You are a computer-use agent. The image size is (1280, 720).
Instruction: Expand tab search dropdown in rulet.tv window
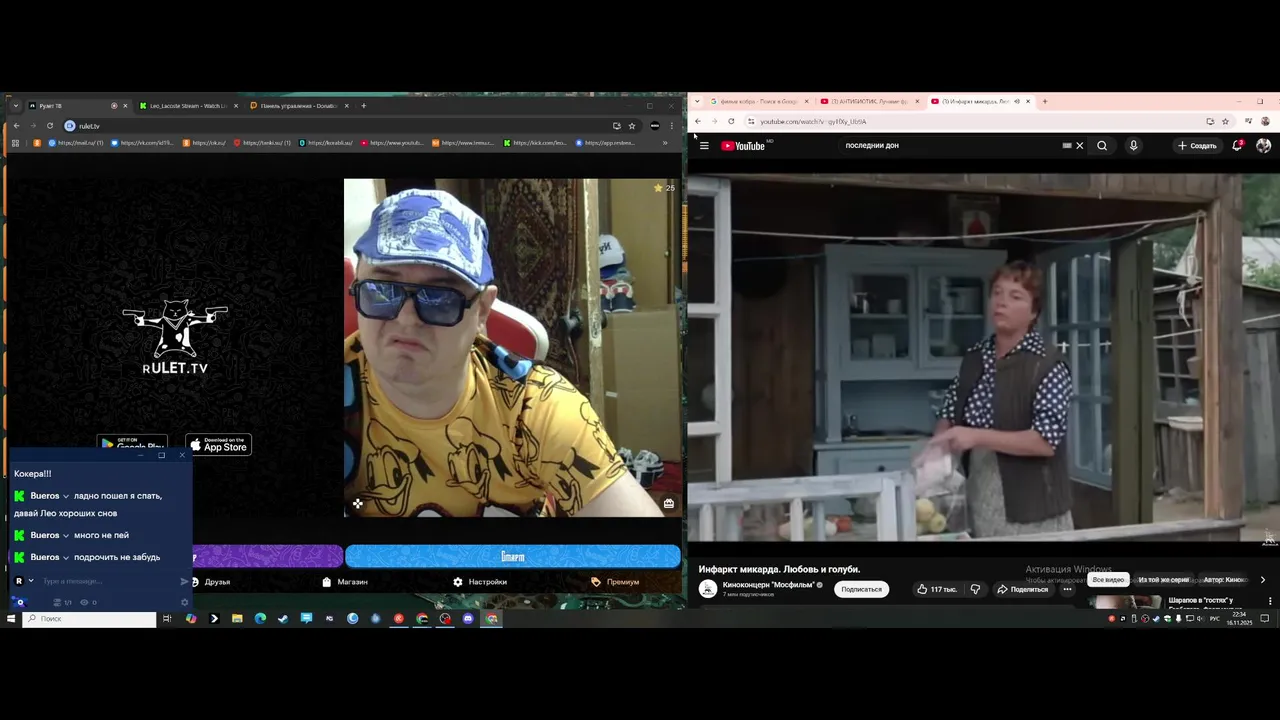click(15, 106)
